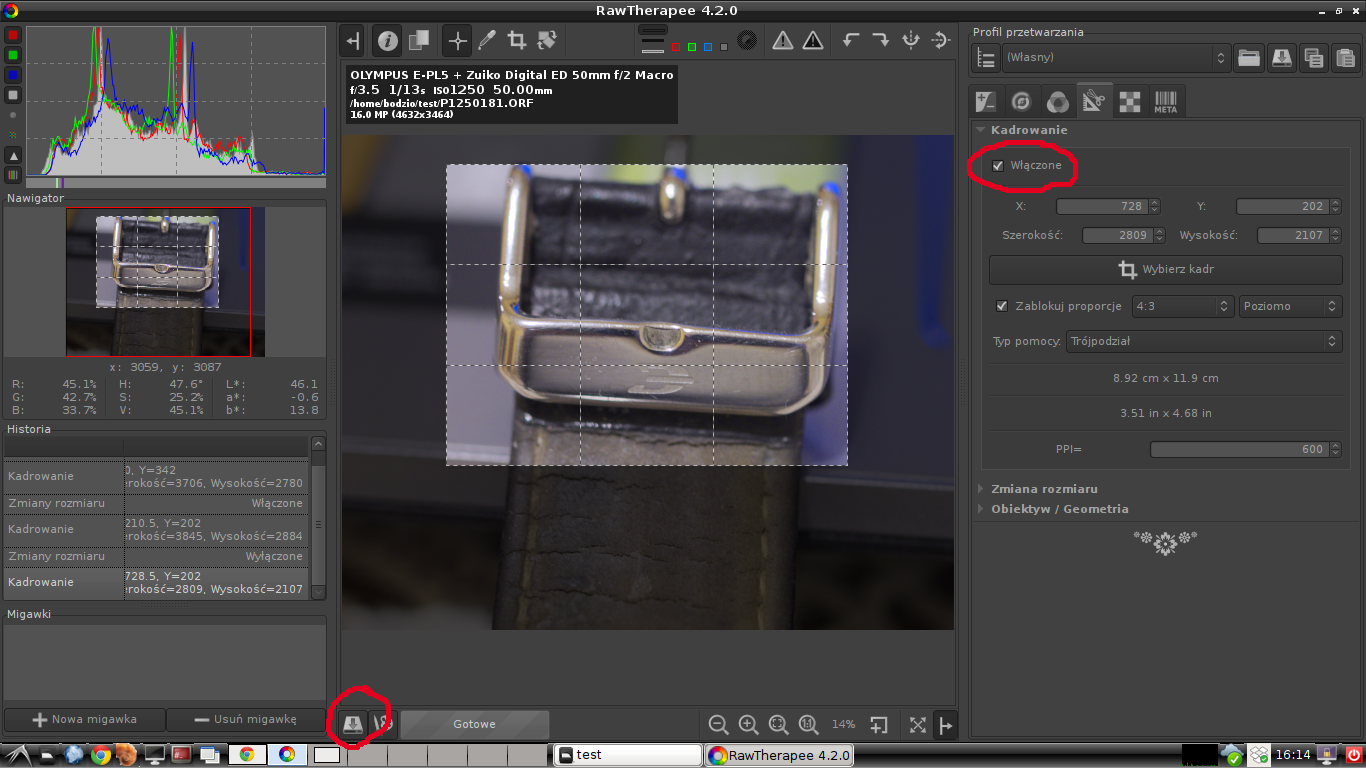Rotate the image left
Viewport: 1366px width, 768px height.
tap(851, 41)
